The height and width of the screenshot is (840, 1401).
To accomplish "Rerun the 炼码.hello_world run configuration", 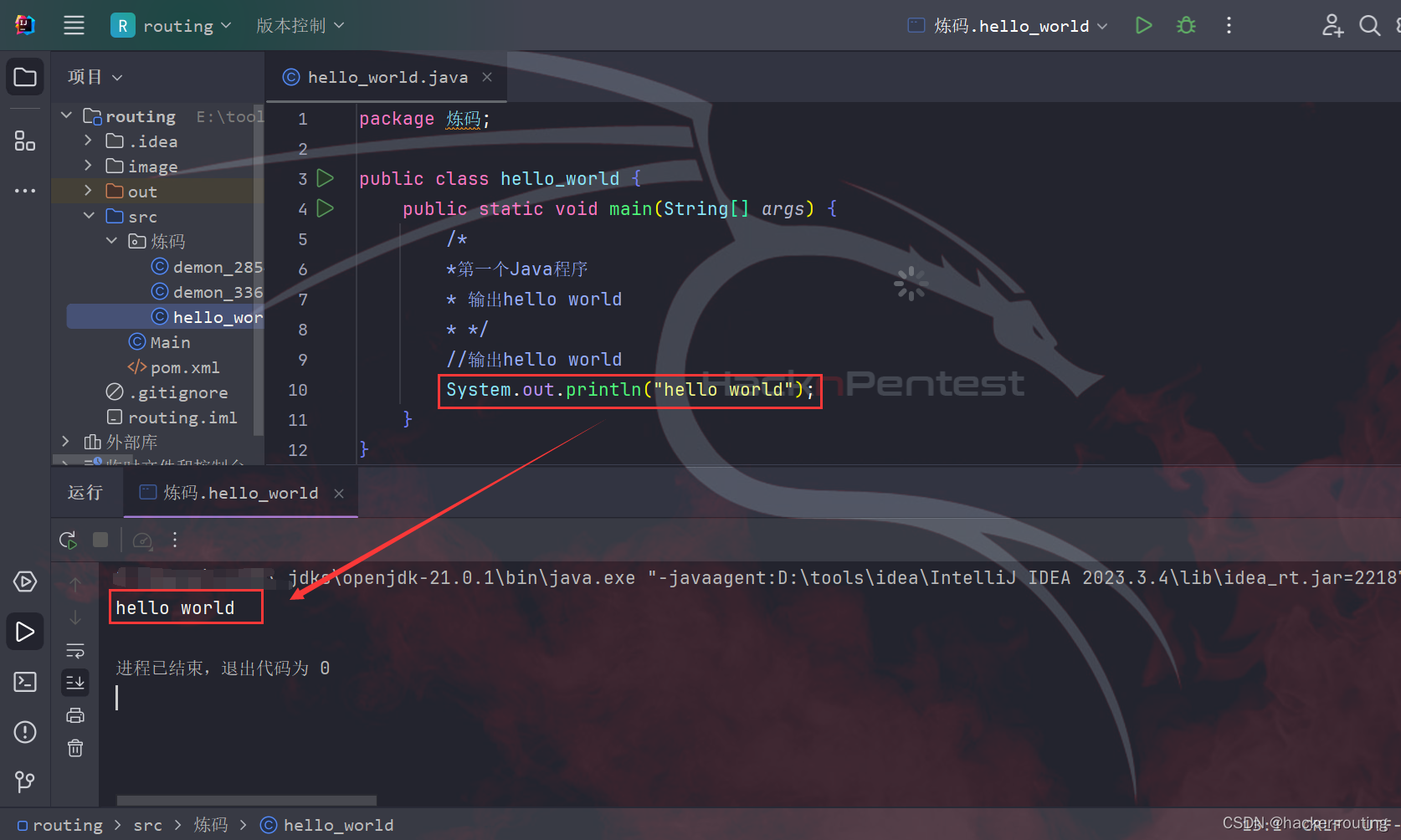I will point(68,540).
